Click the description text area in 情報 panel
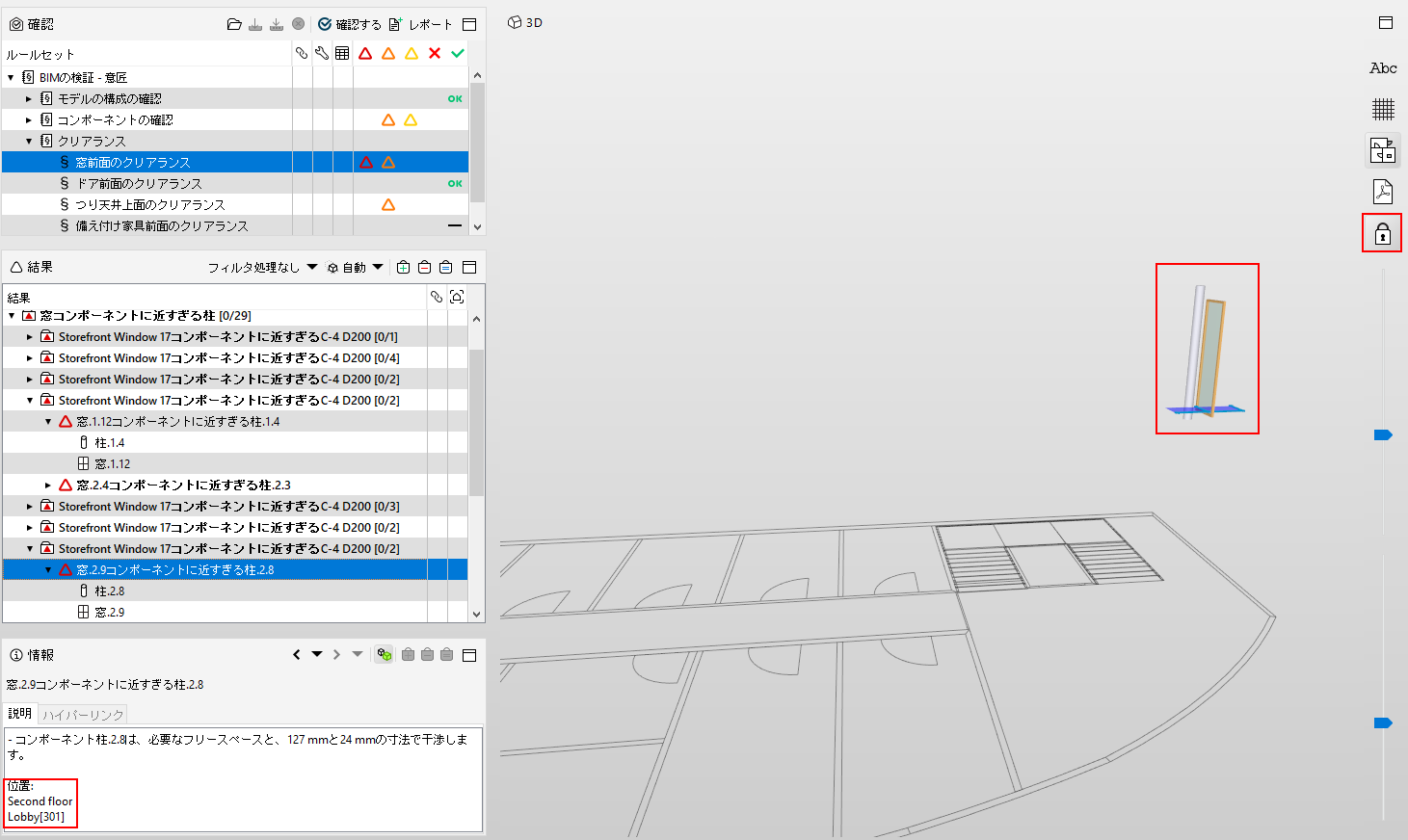Image resolution: width=1408 pixels, height=840 pixels. coord(242,779)
